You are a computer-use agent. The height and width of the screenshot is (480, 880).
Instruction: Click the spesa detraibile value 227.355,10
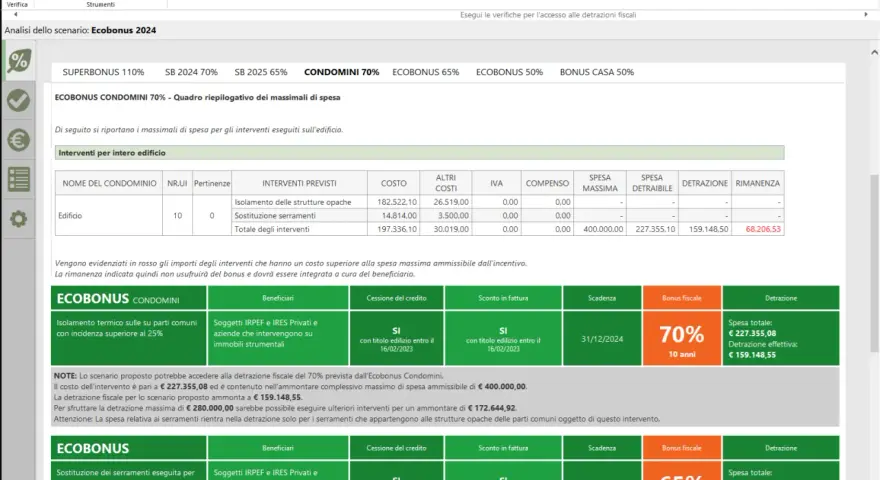(x=655, y=229)
